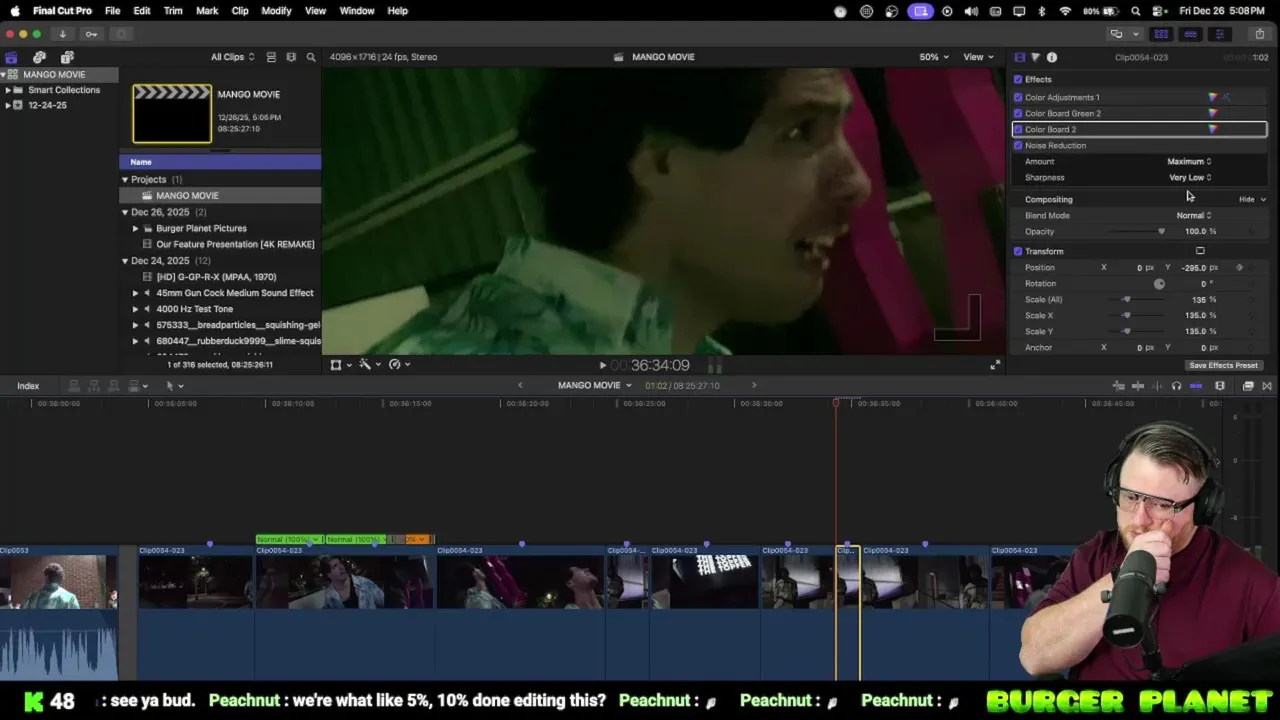
Task: Open the All Clips filter dropdown
Action: click(232, 57)
